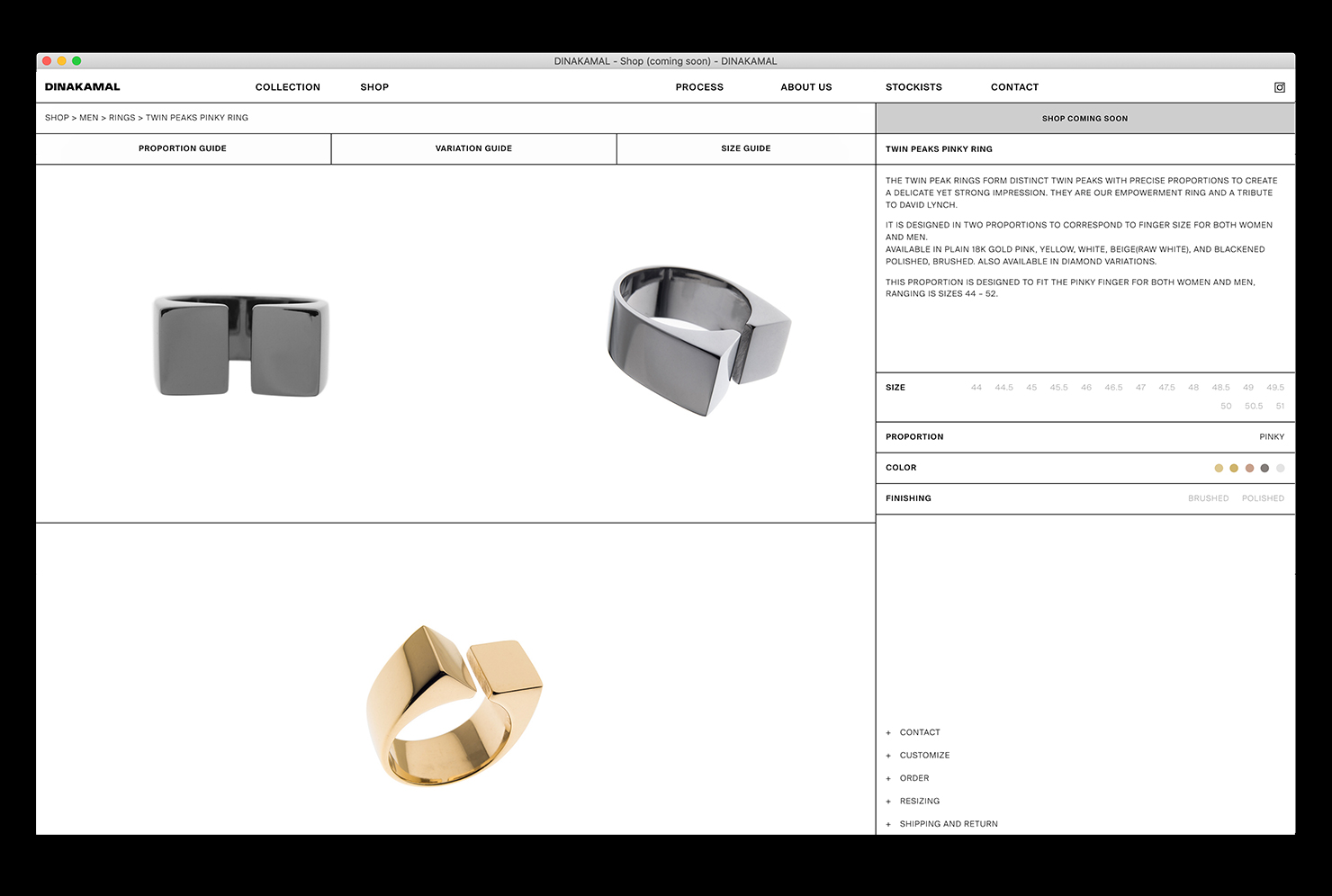Go to the PROCESS page
1332x896 pixels.
[699, 87]
